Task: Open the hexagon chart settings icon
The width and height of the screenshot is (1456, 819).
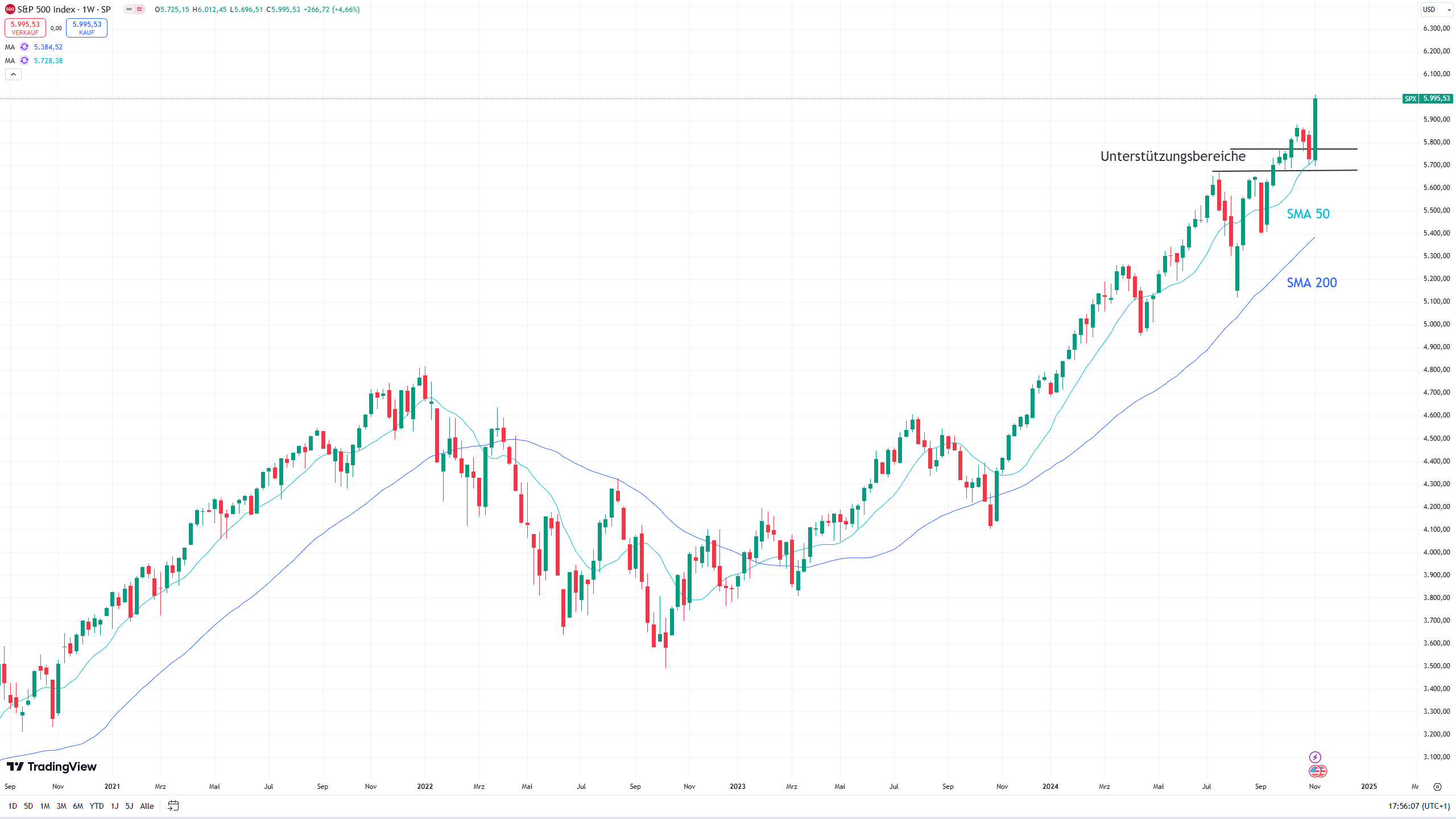Action: pyautogui.click(x=1437, y=787)
